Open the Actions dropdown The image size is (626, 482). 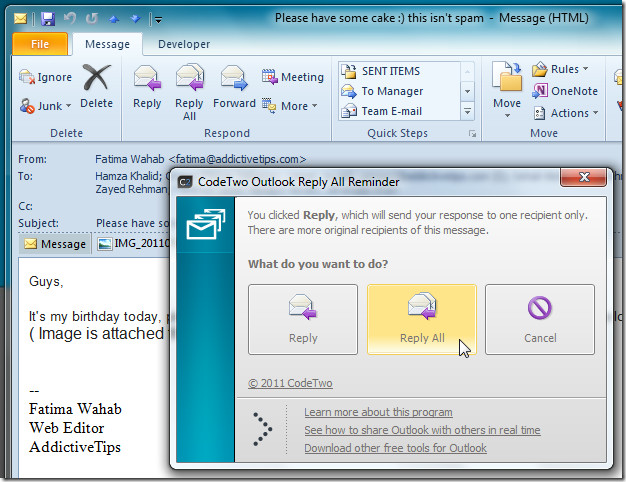point(566,113)
